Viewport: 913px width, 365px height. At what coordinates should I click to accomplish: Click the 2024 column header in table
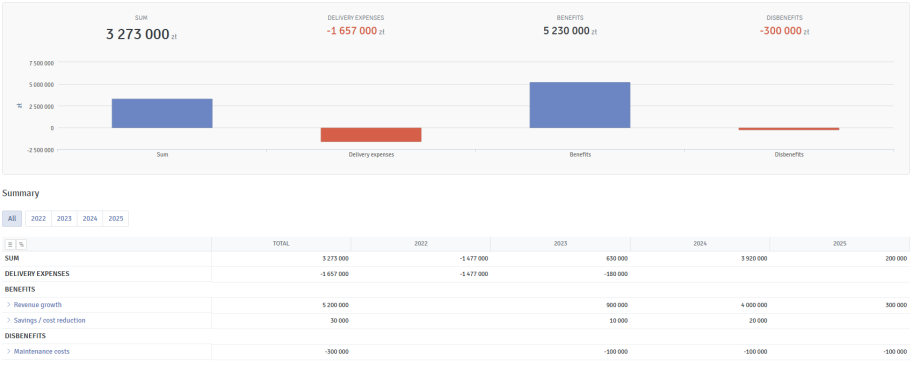click(x=699, y=243)
